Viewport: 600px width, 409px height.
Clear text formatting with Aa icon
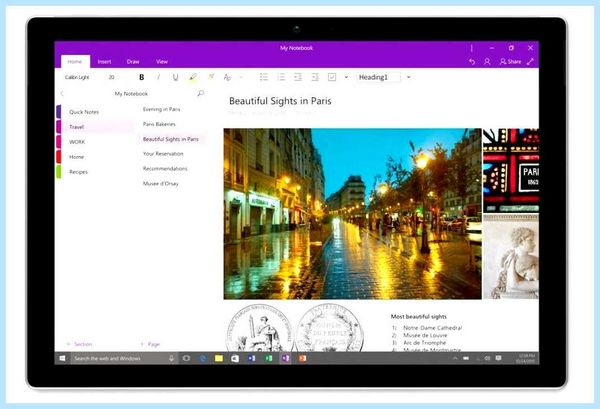pyautogui.click(x=227, y=77)
